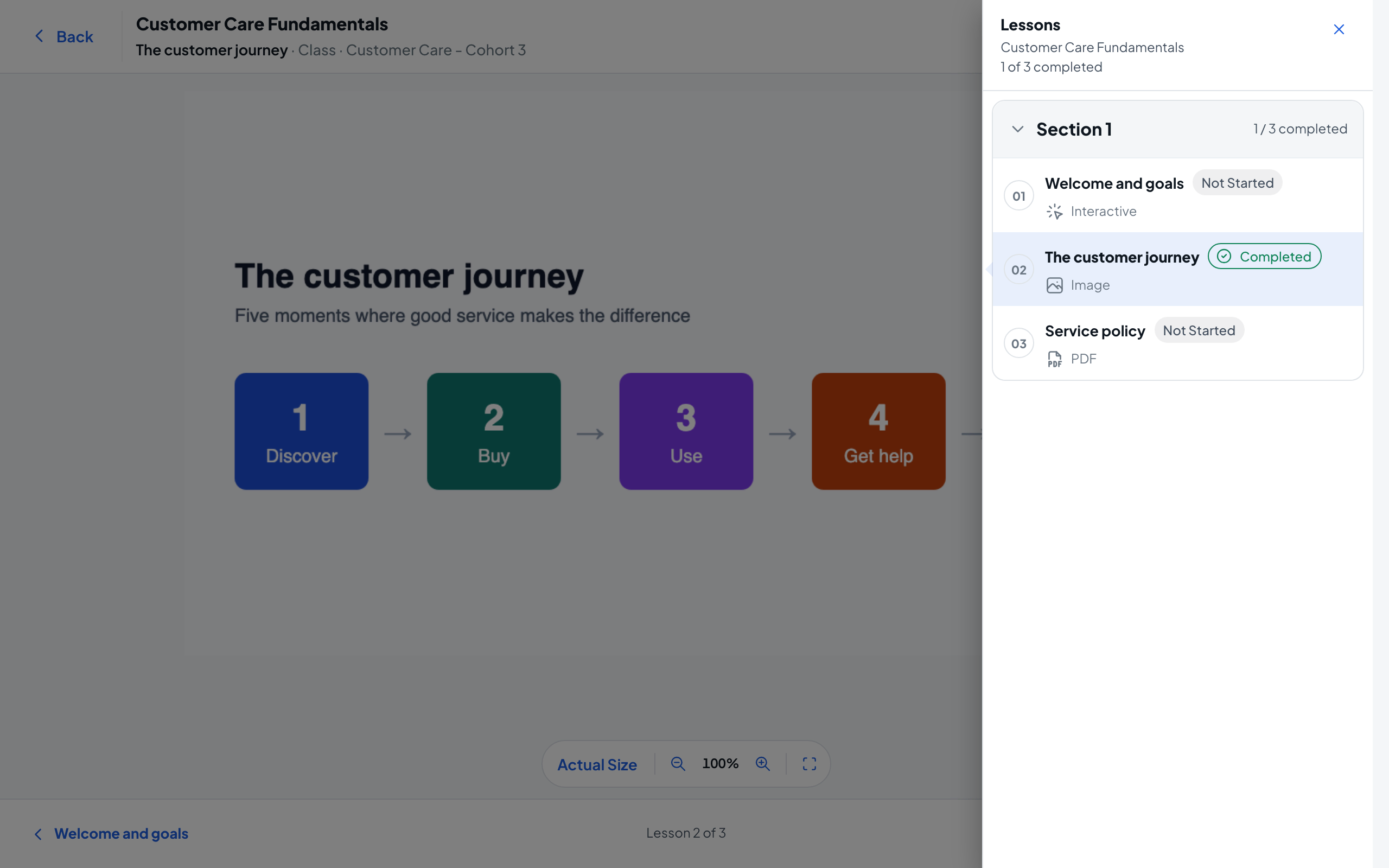The image size is (1389, 868).
Task: Click the Use step tile in image
Action: (x=686, y=431)
